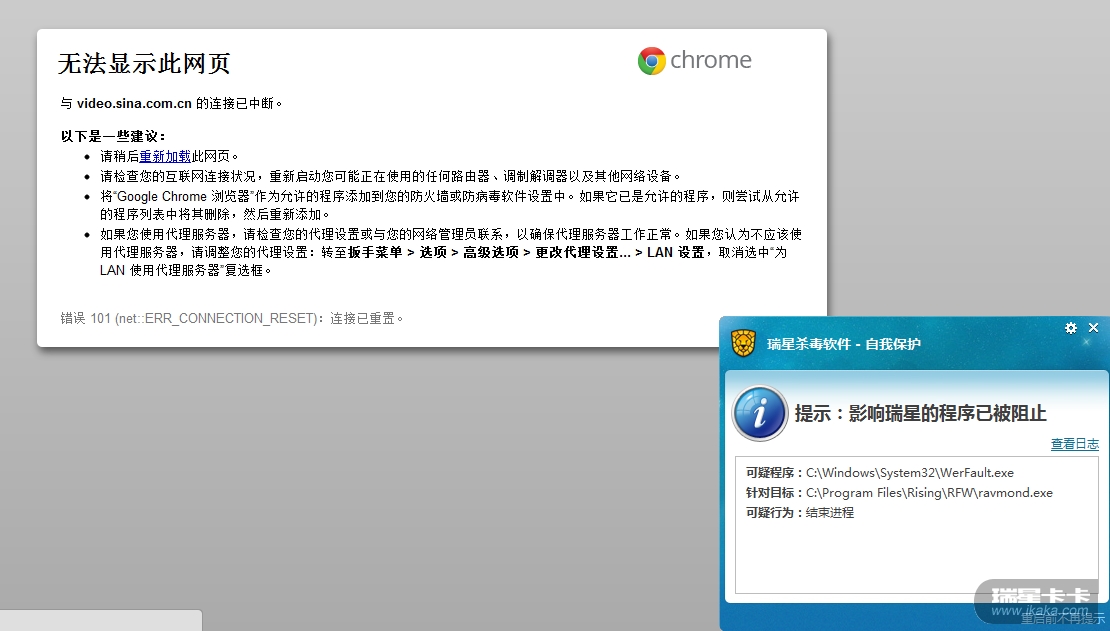Select the 可疑程序 WerFault.exe line
Image resolution: width=1110 pixels, height=631 pixels.
[x=880, y=473]
